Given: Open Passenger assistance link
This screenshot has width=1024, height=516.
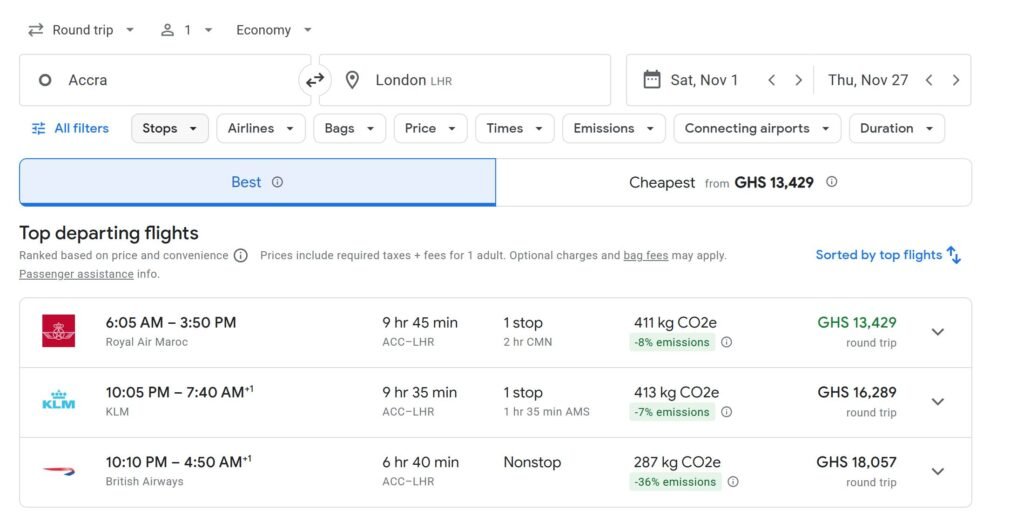Looking at the screenshot, I should pos(76,274).
